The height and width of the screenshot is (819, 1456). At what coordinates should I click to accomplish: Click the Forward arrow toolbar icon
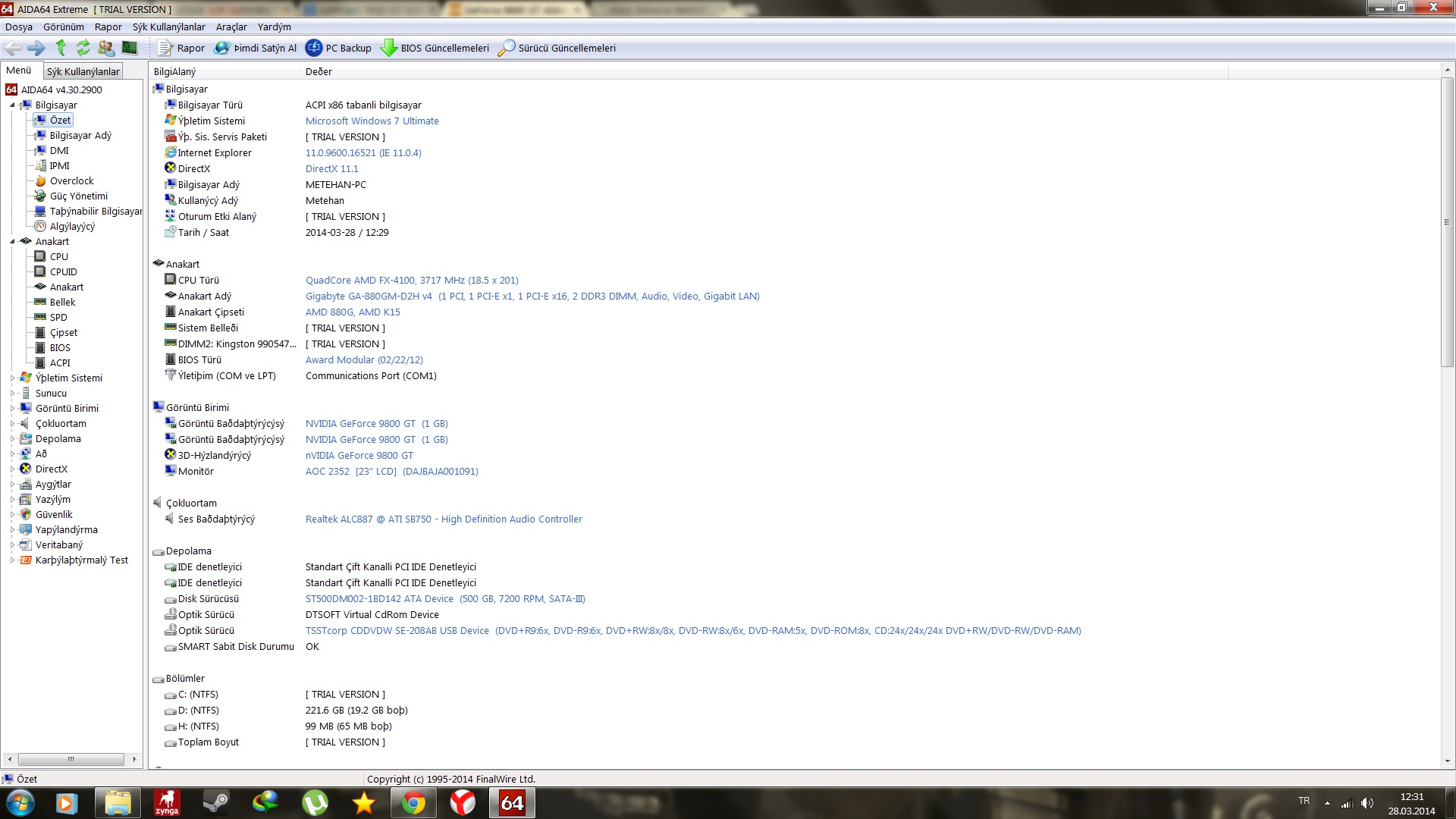tap(36, 48)
